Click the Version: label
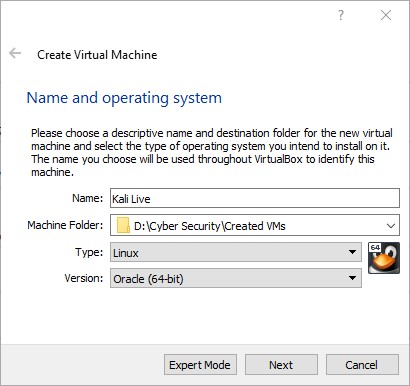410x386 pixels. tap(84, 278)
